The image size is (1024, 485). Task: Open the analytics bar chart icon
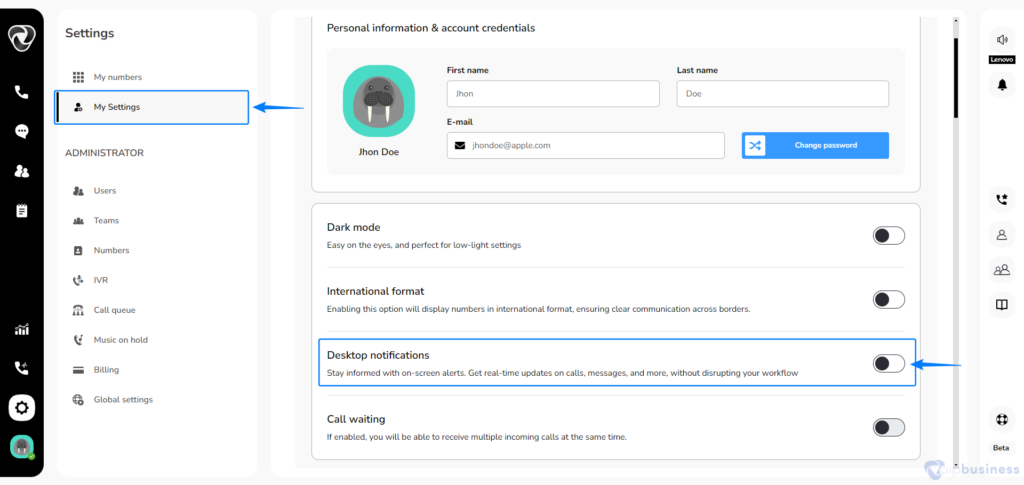pos(22,330)
